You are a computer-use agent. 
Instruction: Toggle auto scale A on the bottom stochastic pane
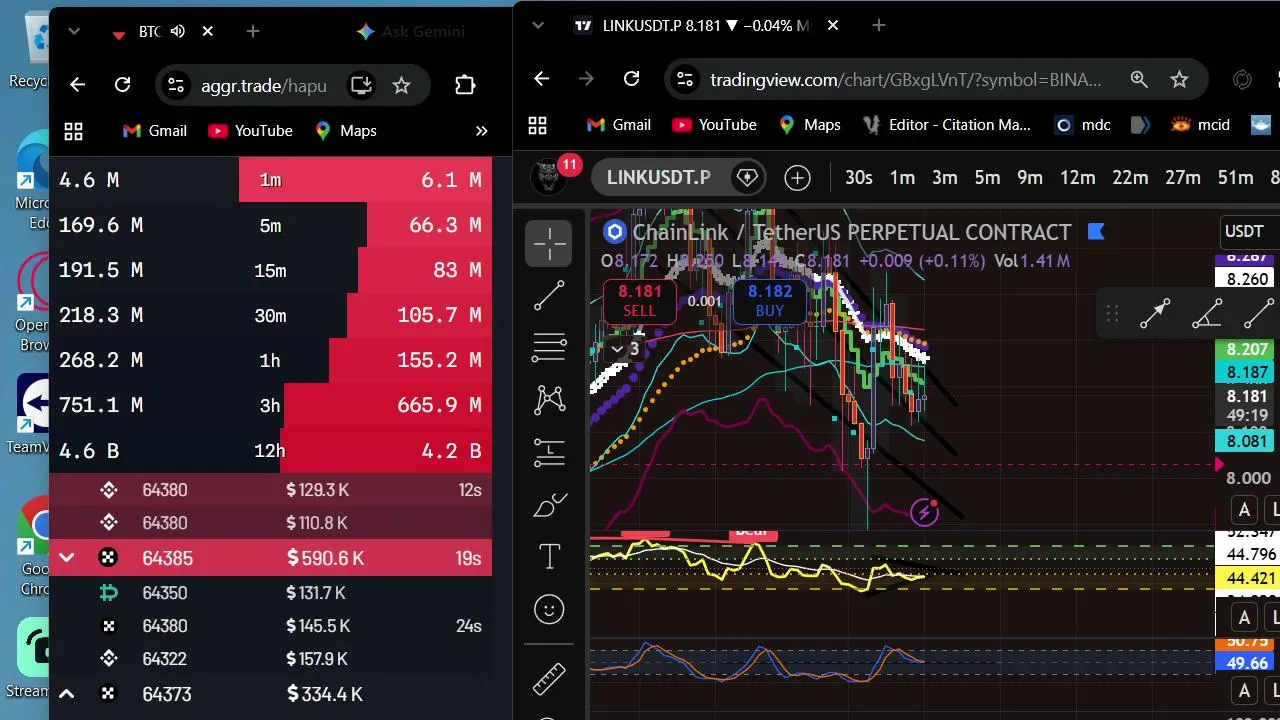(1244, 691)
